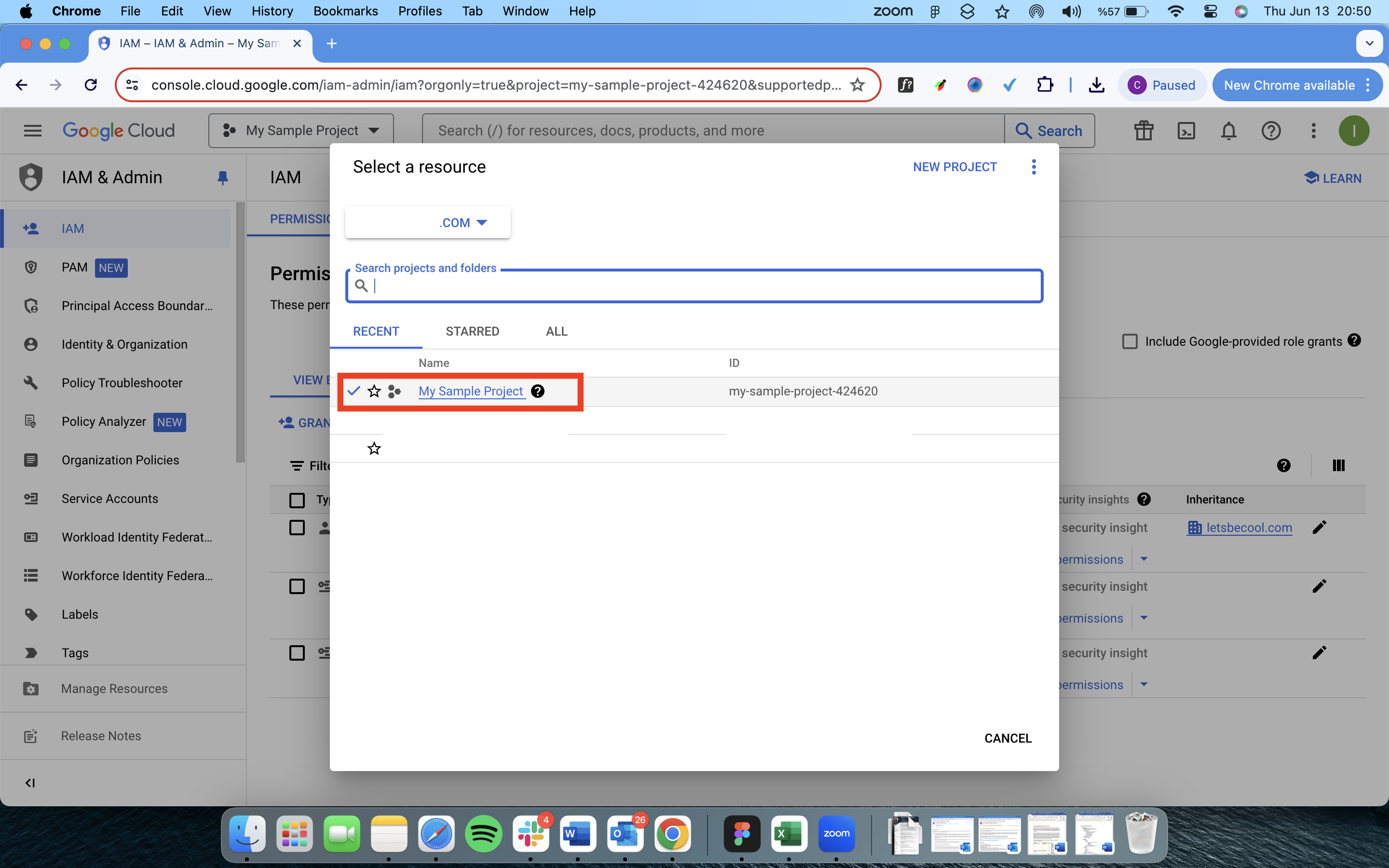Go back to previous page
Screen dimensions: 1389x868
coord(22,85)
